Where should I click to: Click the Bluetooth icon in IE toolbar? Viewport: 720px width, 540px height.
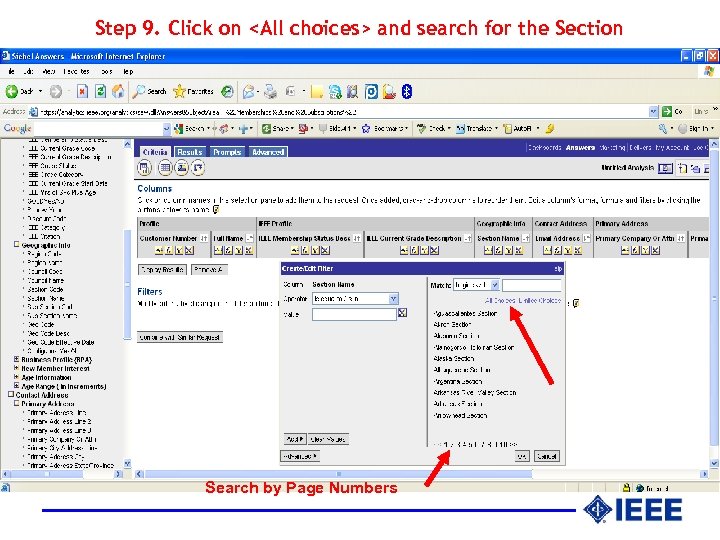pos(407,91)
